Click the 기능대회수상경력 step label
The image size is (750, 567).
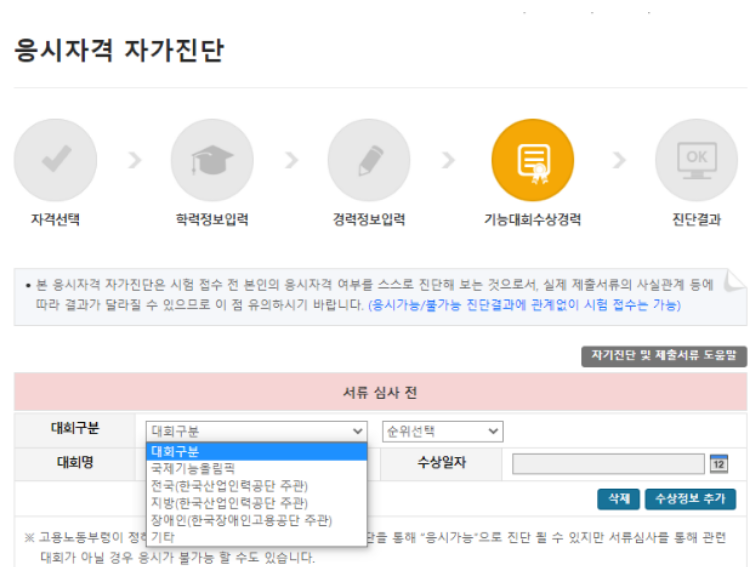click(532, 220)
